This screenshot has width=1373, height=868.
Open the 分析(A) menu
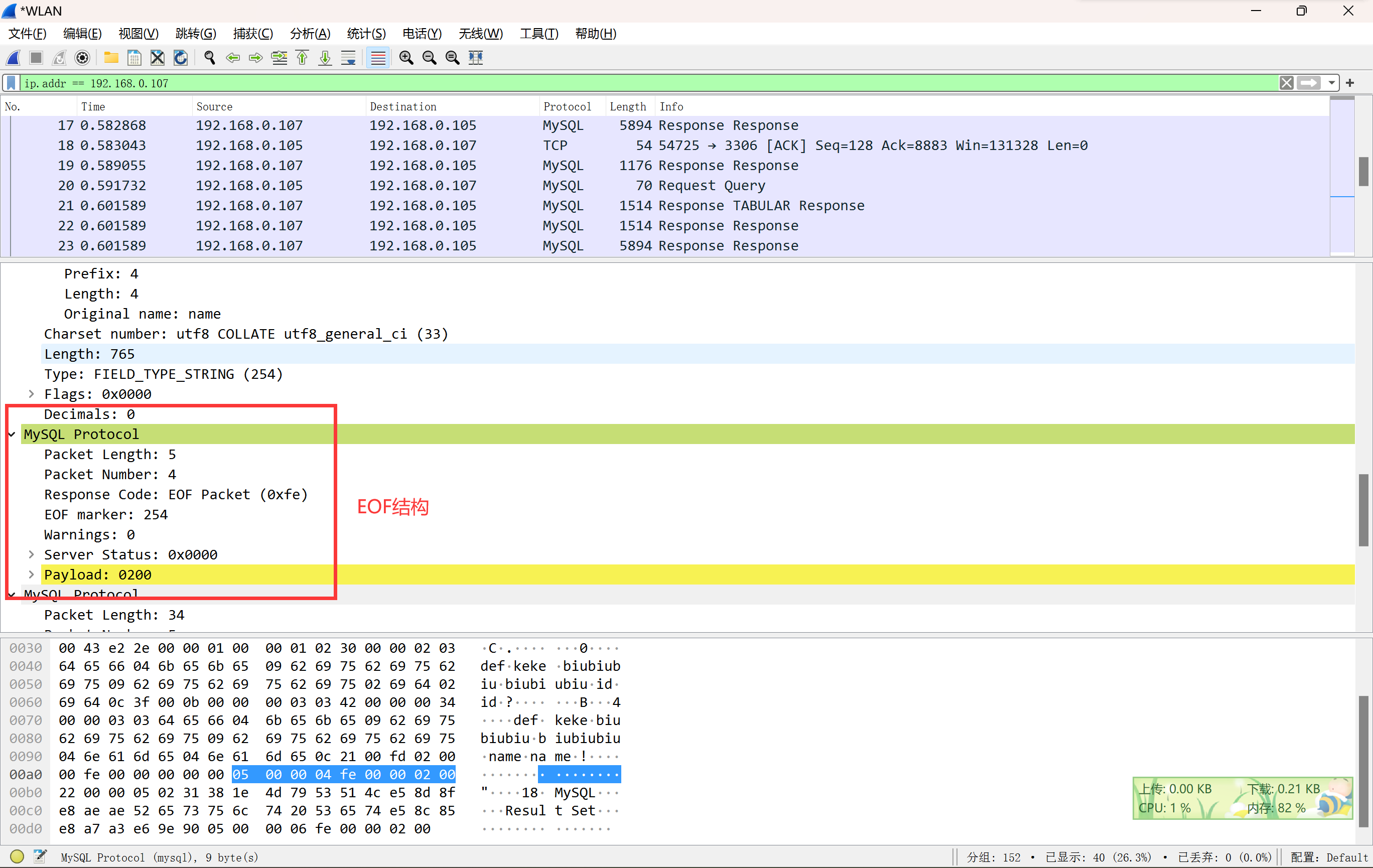click(x=310, y=34)
